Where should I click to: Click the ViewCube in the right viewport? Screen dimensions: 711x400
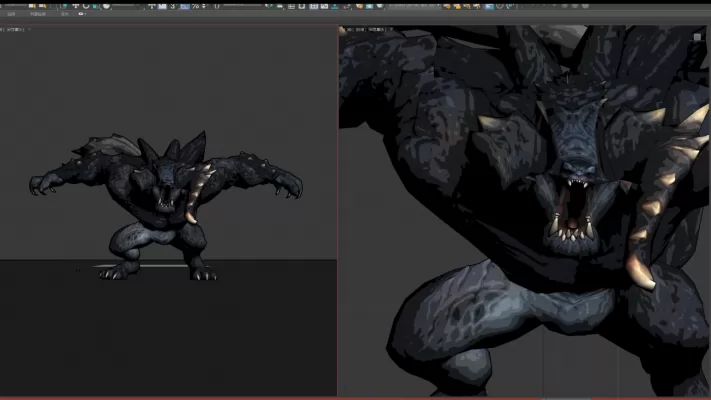697,37
